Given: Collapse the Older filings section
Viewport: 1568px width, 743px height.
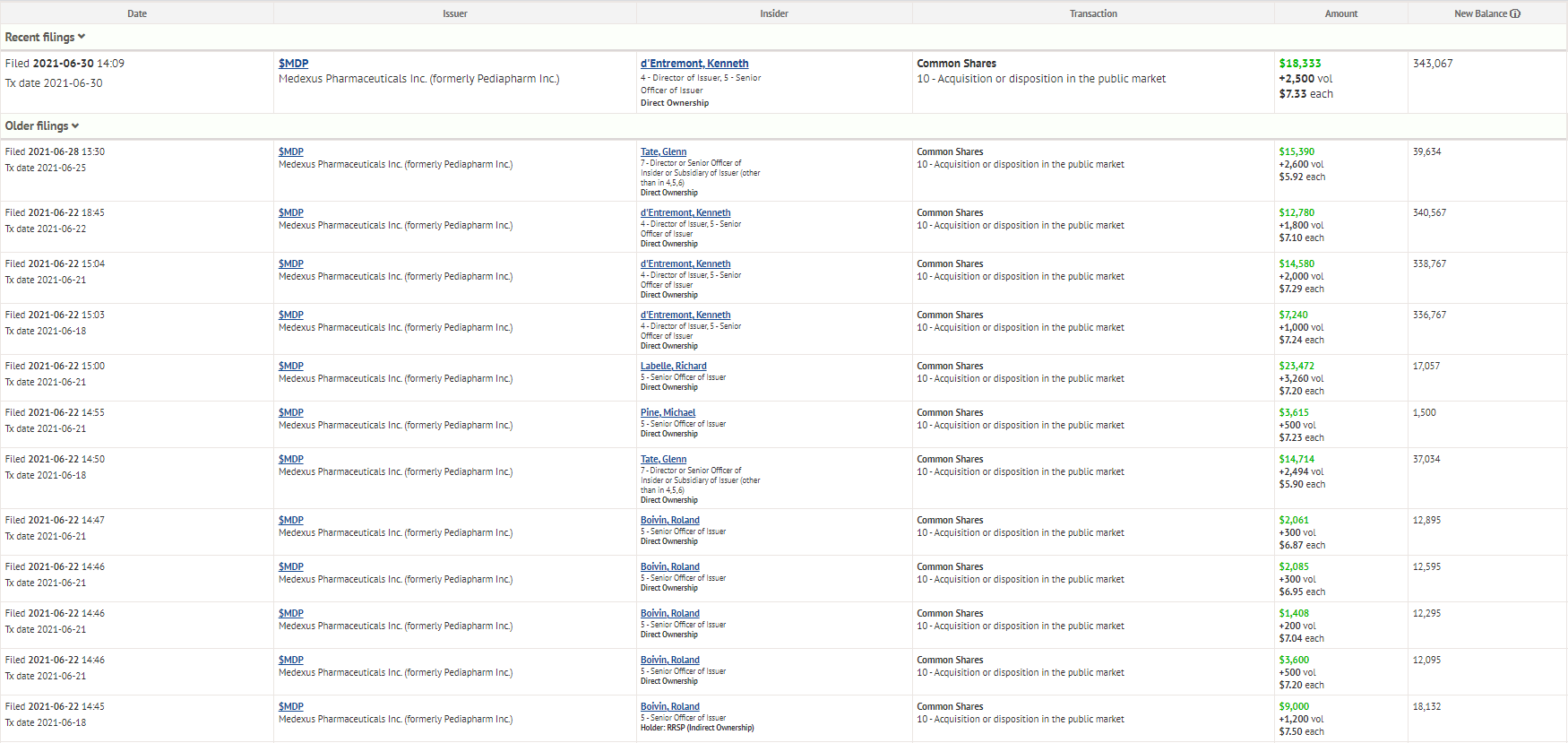Looking at the screenshot, I should tap(41, 125).
